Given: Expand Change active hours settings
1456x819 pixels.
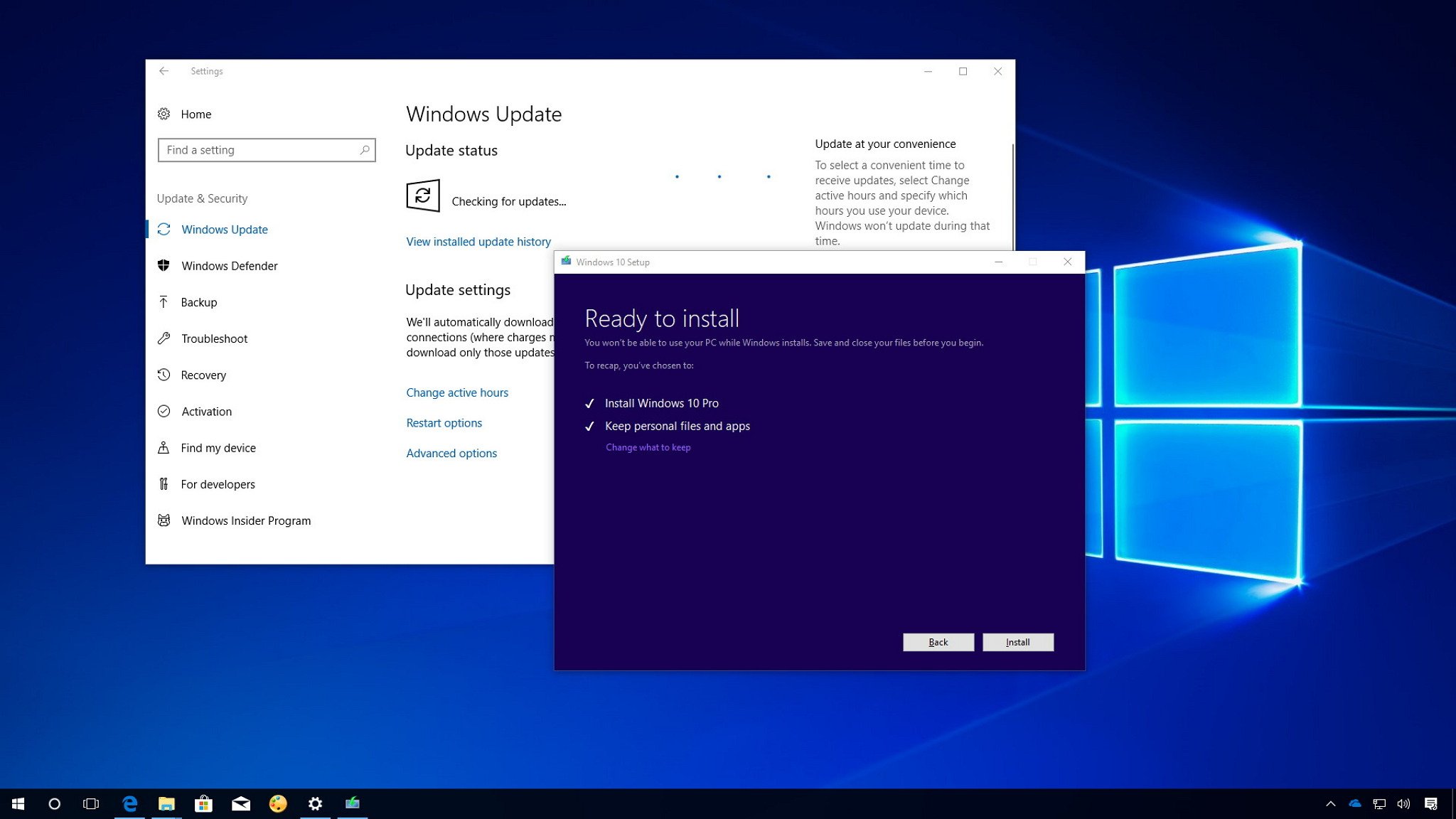Looking at the screenshot, I should pos(456,392).
